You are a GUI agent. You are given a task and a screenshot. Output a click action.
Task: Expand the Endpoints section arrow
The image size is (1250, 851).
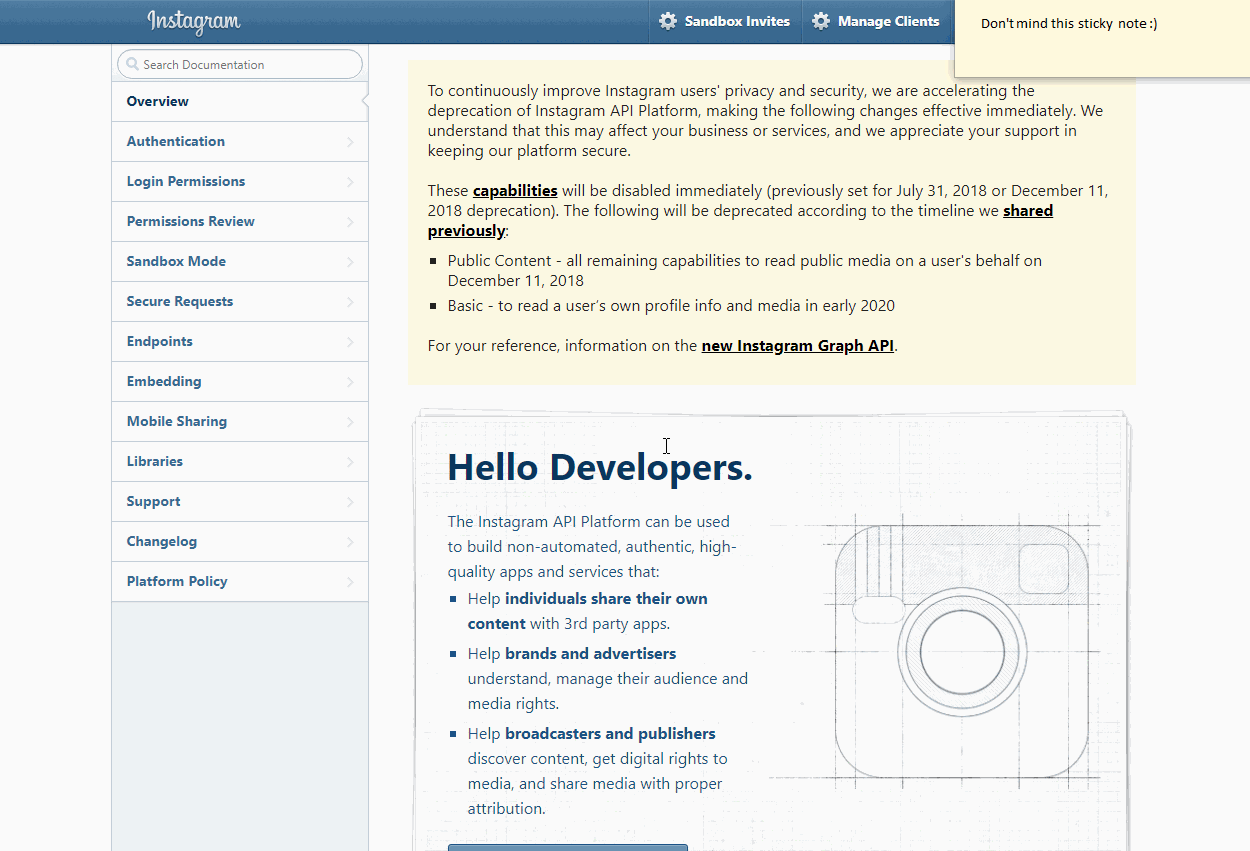pyautogui.click(x=350, y=342)
